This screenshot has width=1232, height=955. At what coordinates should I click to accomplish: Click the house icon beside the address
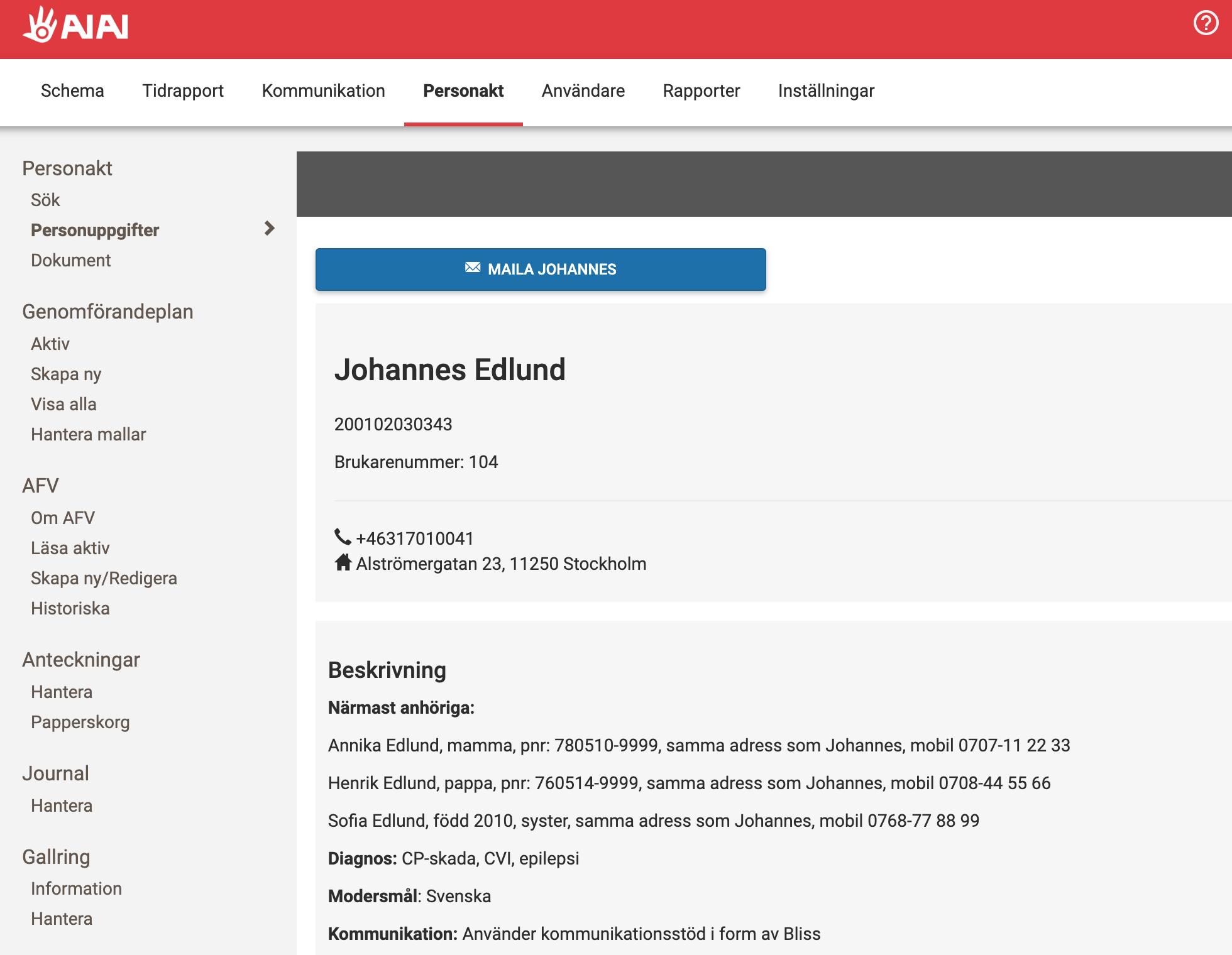click(343, 562)
